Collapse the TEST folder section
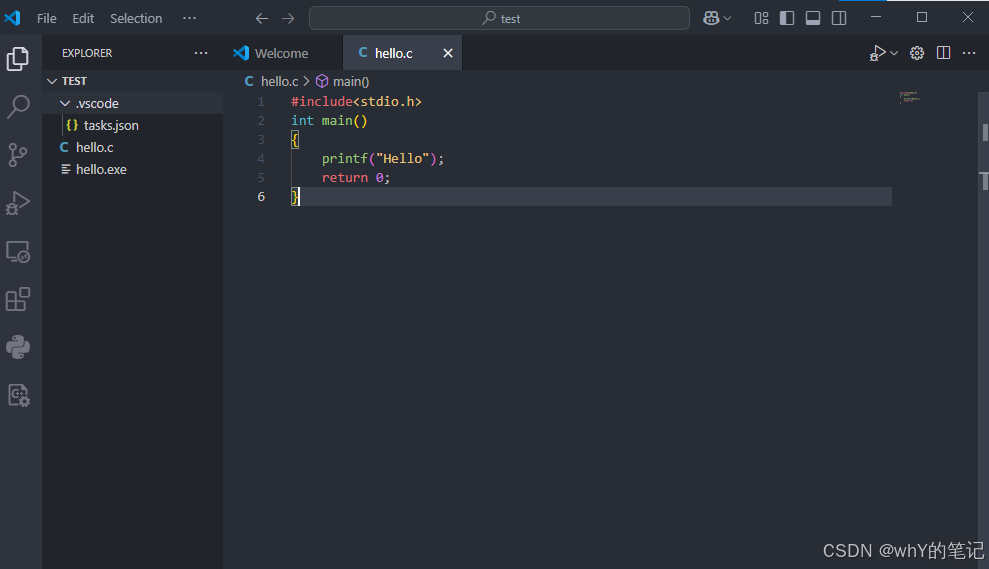The height and width of the screenshot is (569, 989). pyautogui.click(x=52, y=81)
